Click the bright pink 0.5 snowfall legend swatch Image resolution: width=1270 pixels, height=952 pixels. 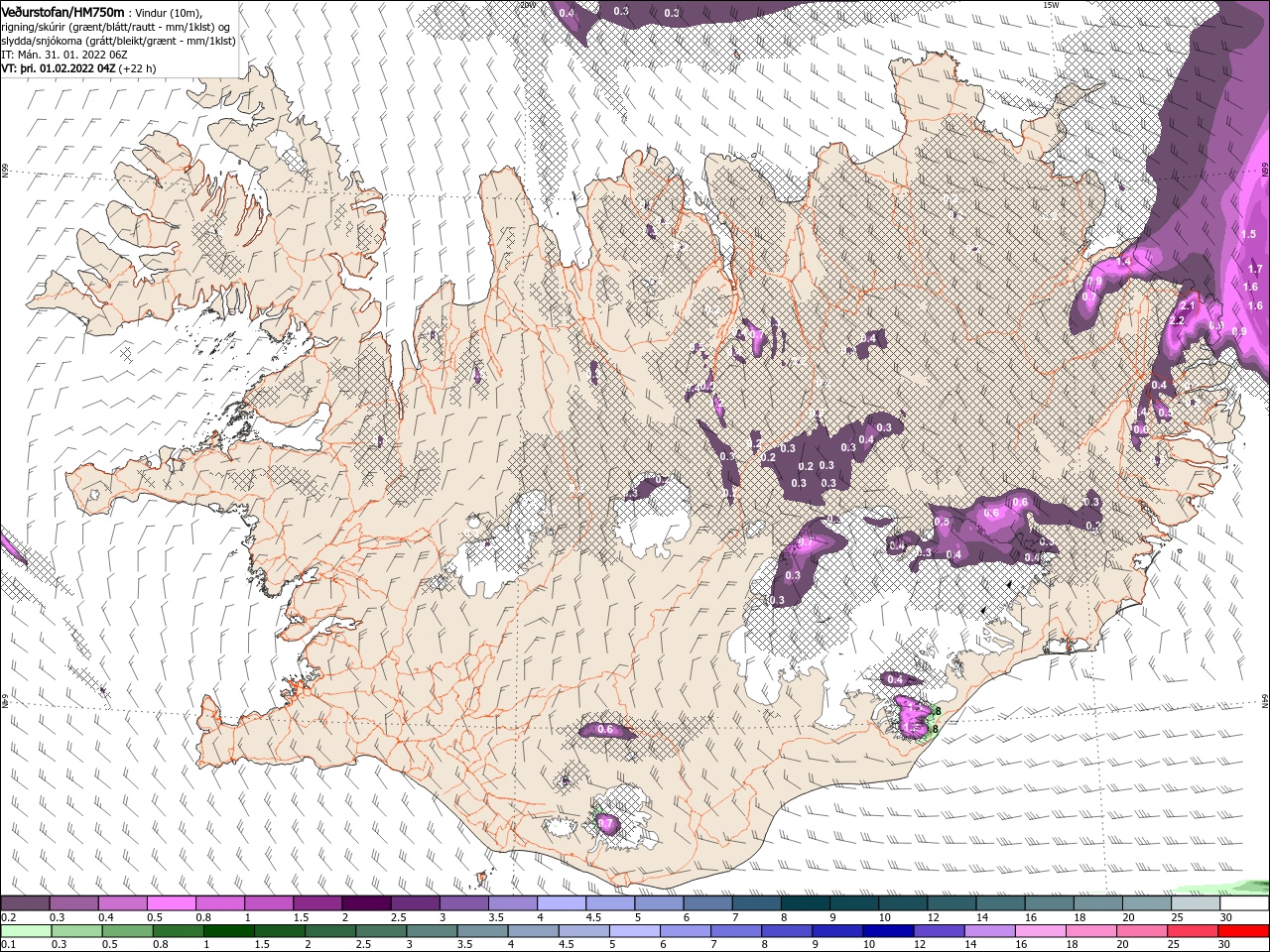pos(171,903)
